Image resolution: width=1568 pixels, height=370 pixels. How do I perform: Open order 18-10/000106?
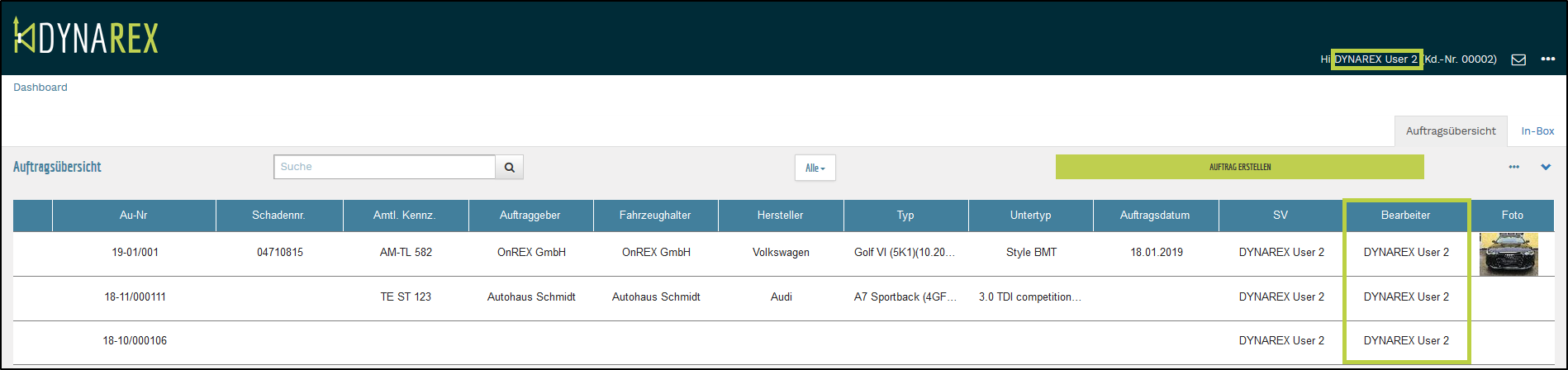click(x=135, y=341)
